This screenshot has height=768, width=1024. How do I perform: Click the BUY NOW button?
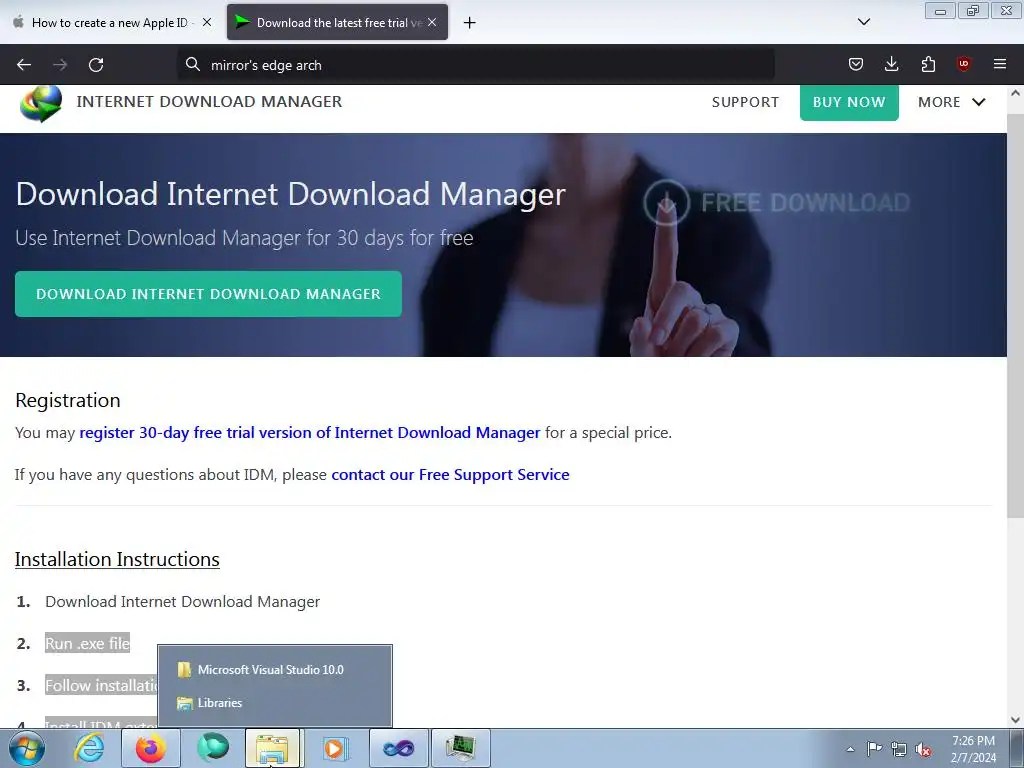coord(849,103)
